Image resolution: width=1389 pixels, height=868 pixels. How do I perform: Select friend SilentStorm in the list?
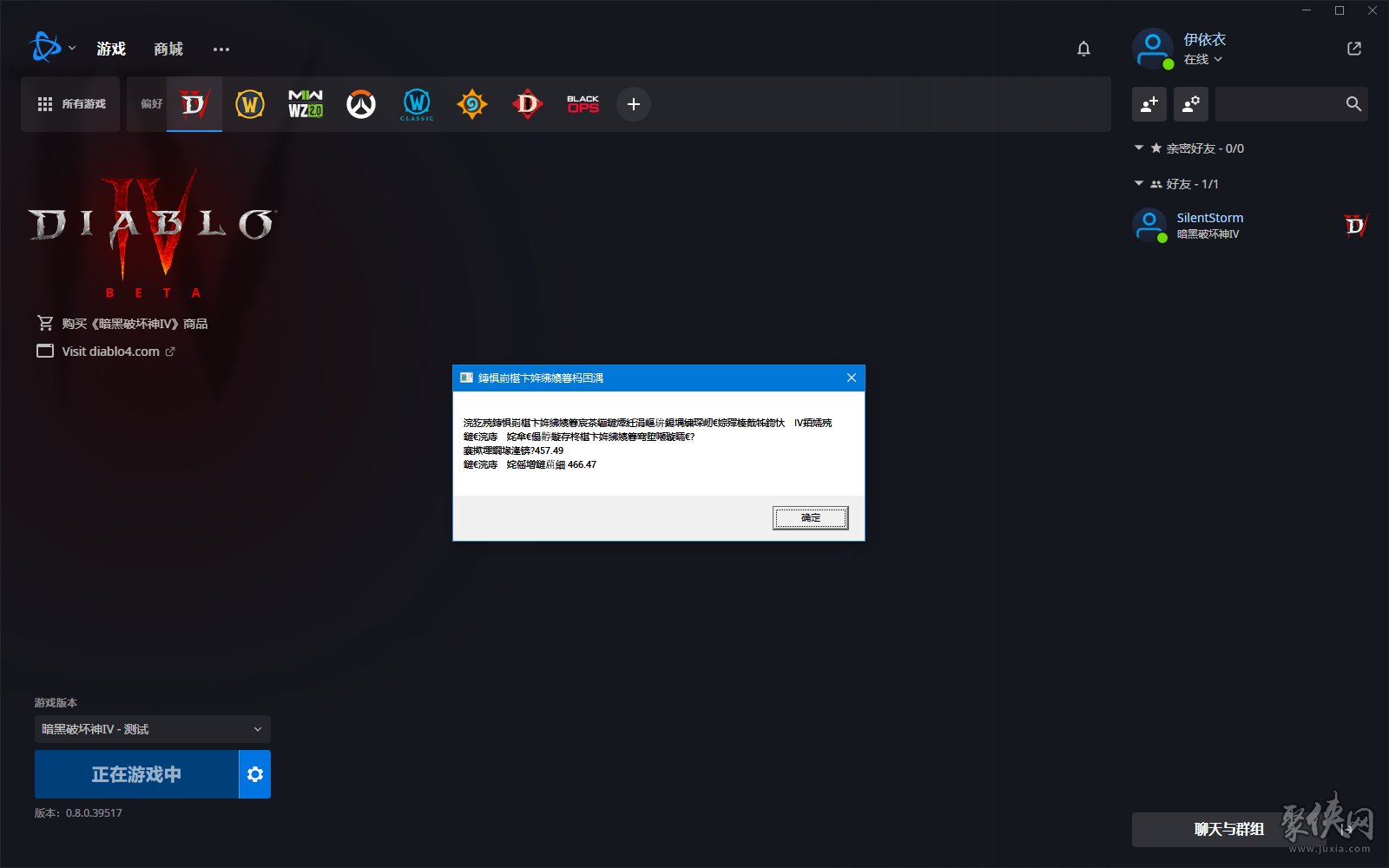coord(1250,226)
